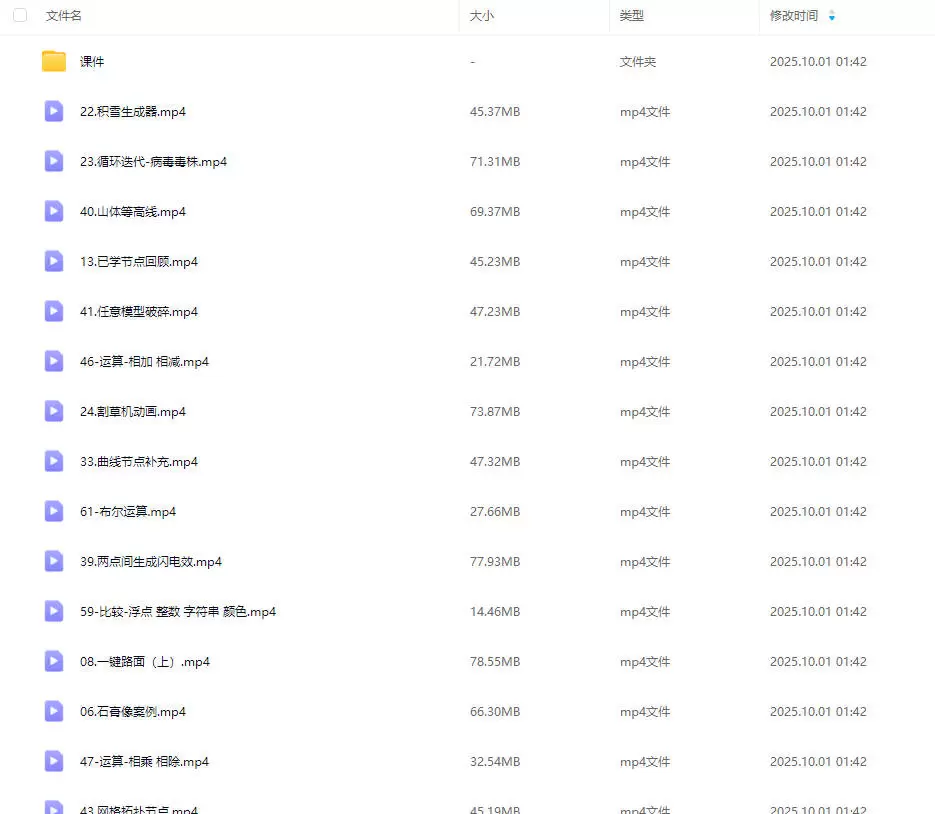
Task: Sort files by 大小 column header
Action: (x=482, y=16)
